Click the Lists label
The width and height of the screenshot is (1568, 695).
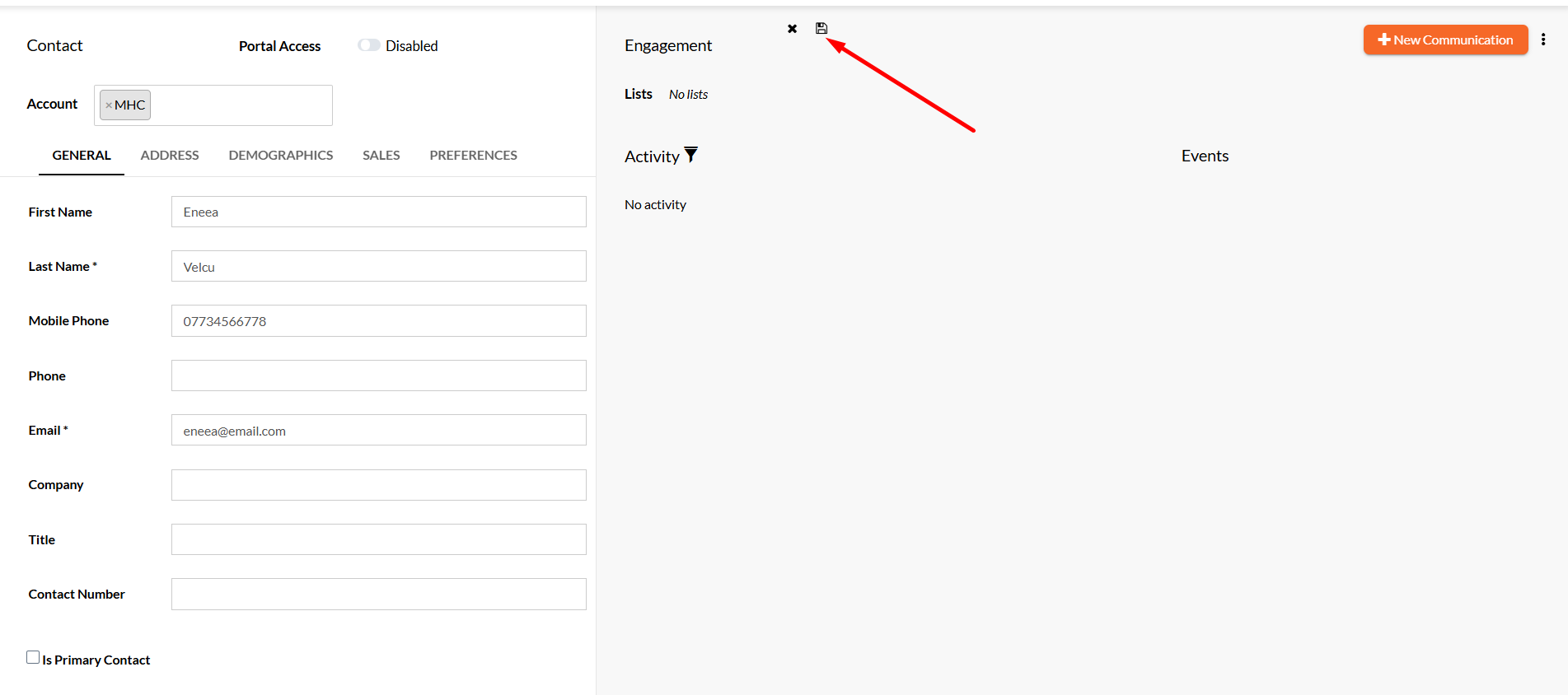(639, 94)
